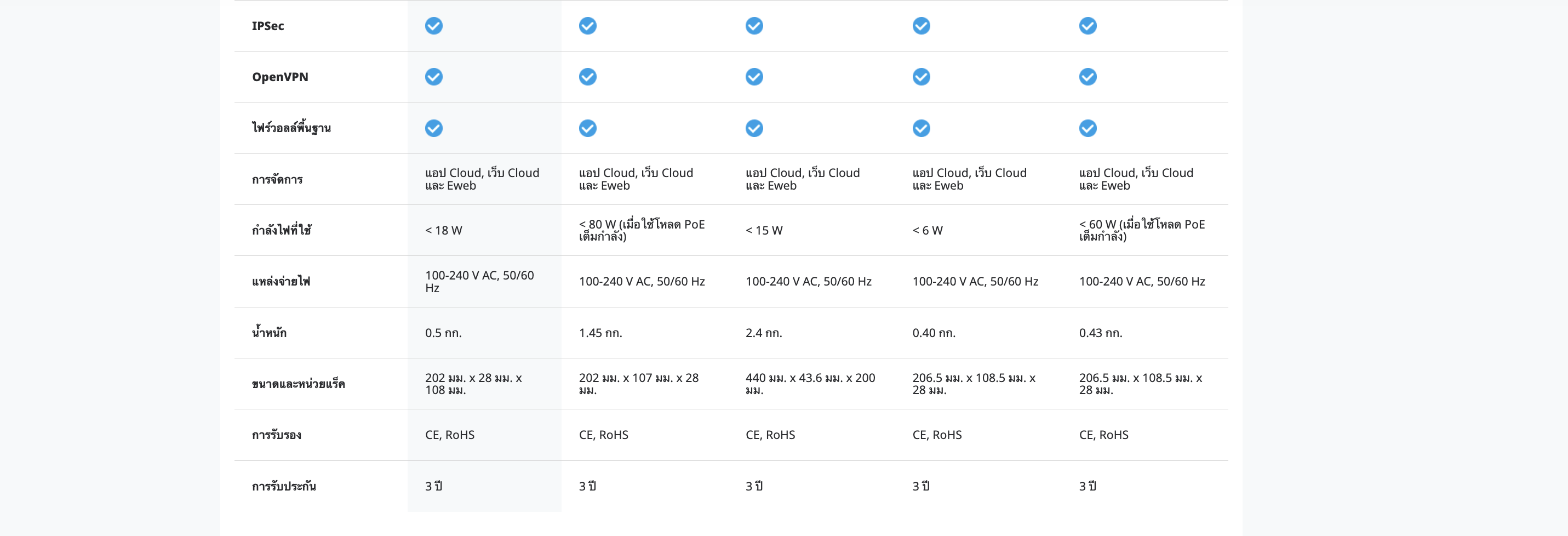Click the OpenVPN checkmark in the second product column
The image size is (1568, 536).
(x=587, y=77)
